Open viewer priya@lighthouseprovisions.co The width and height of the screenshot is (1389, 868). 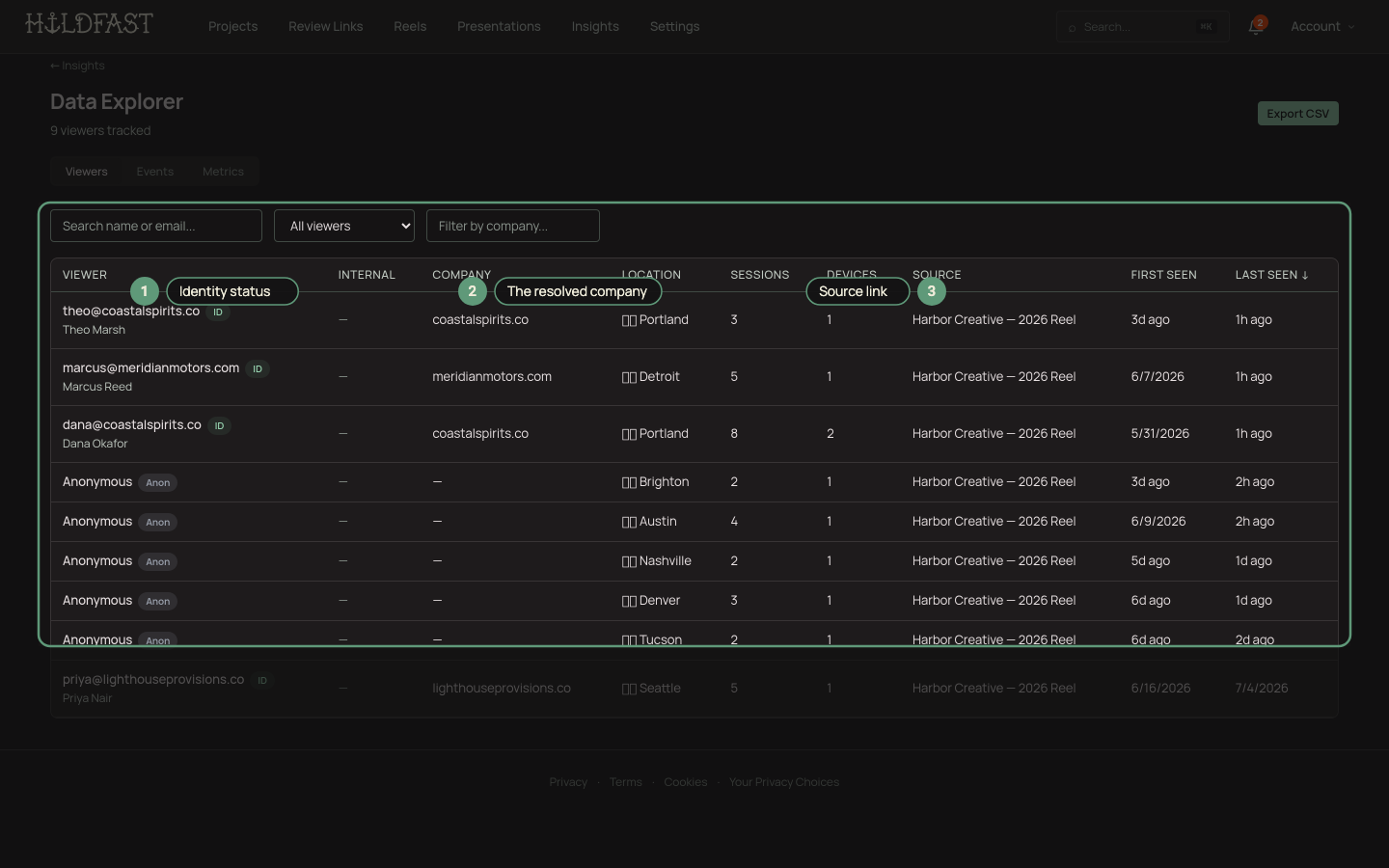[x=153, y=679]
